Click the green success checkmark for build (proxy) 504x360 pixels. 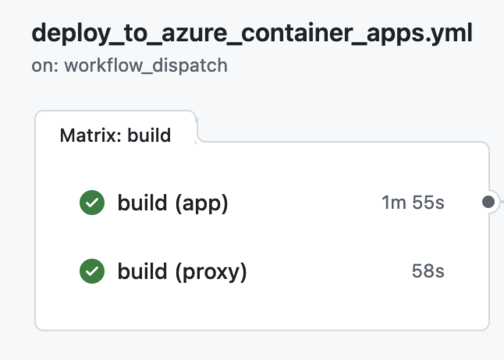coord(92,271)
